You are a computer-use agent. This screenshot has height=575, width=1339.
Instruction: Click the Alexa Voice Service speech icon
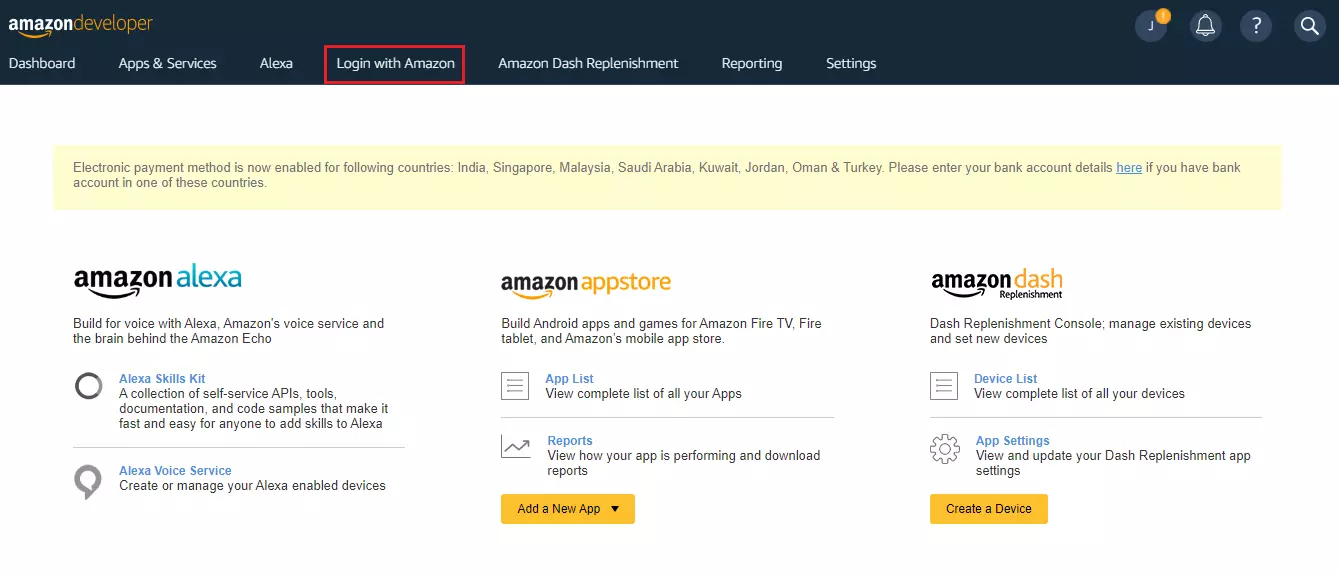tap(88, 480)
